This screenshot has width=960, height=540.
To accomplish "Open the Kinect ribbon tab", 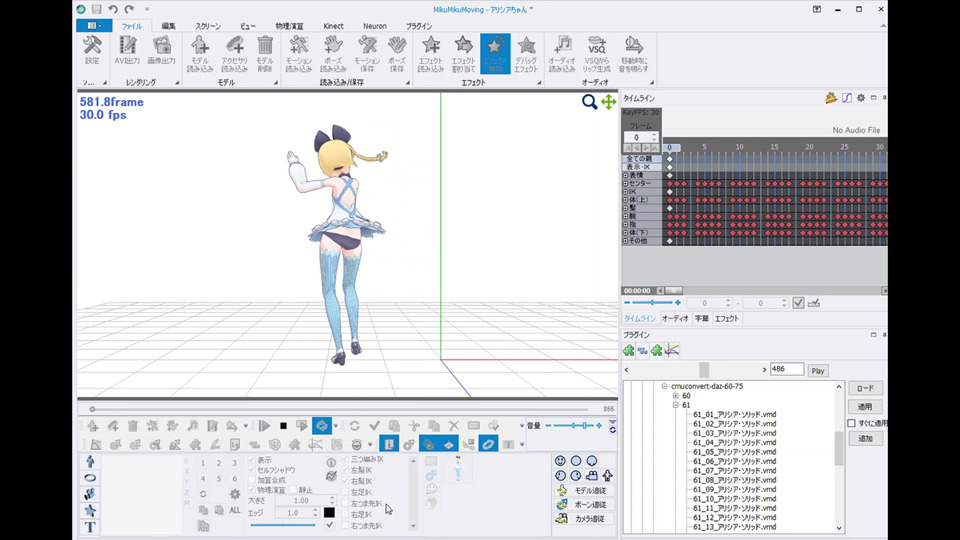I will [x=333, y=26].
